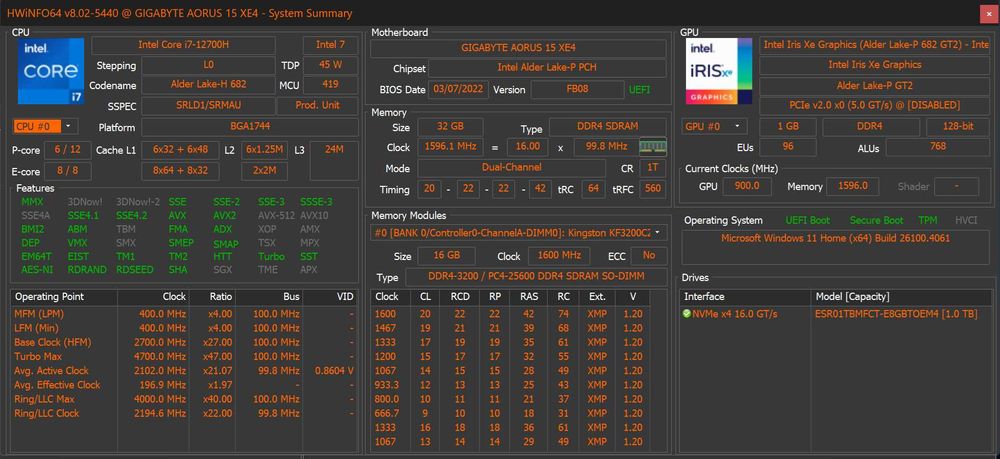Click the E-core count 8 / 8

[68, 171]
